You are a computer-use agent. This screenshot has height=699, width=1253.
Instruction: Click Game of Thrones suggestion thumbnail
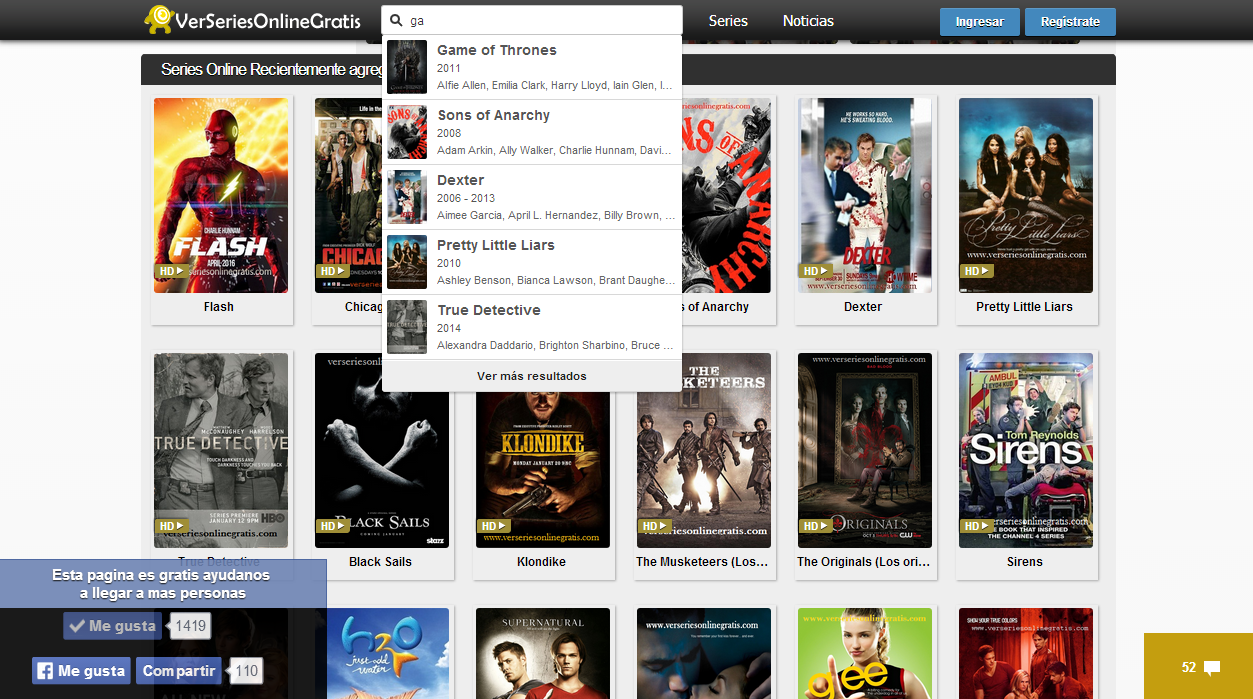pos(407,67)
